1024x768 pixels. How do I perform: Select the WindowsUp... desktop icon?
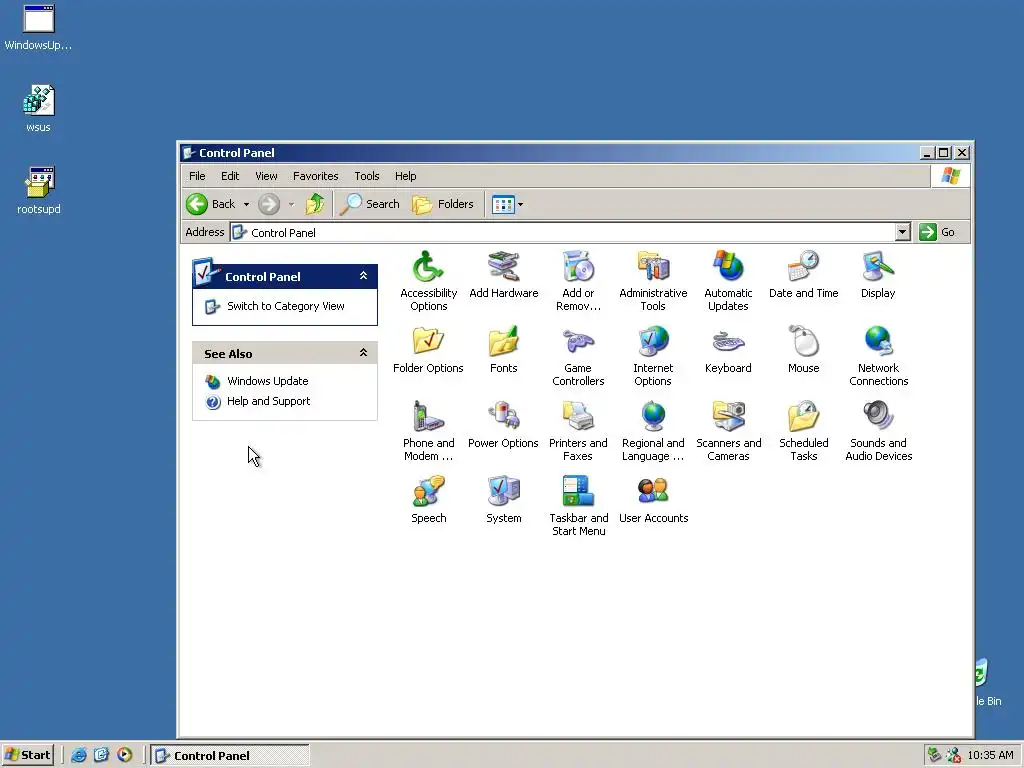tap(39, 27)
